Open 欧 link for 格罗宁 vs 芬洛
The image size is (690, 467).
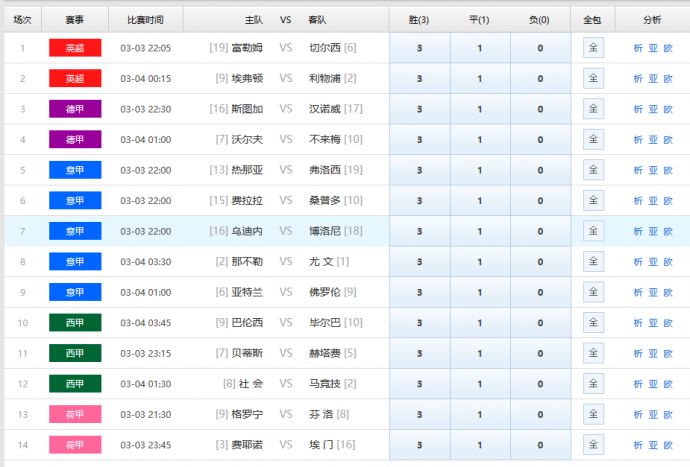tap(668, 414)
